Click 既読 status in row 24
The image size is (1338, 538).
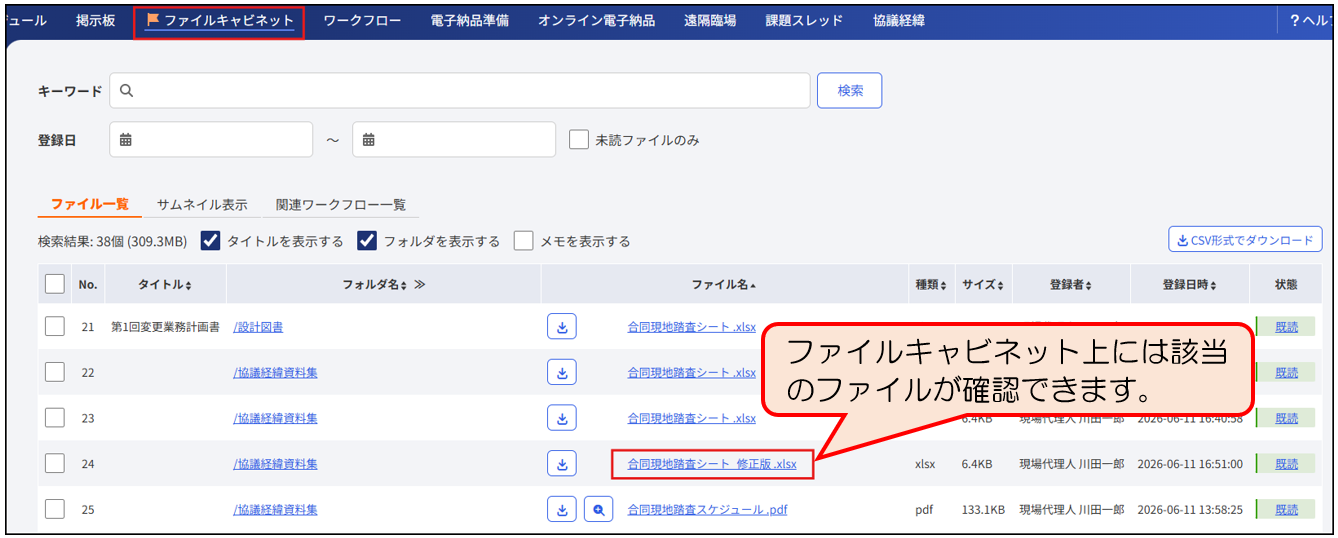point(1286,464)
